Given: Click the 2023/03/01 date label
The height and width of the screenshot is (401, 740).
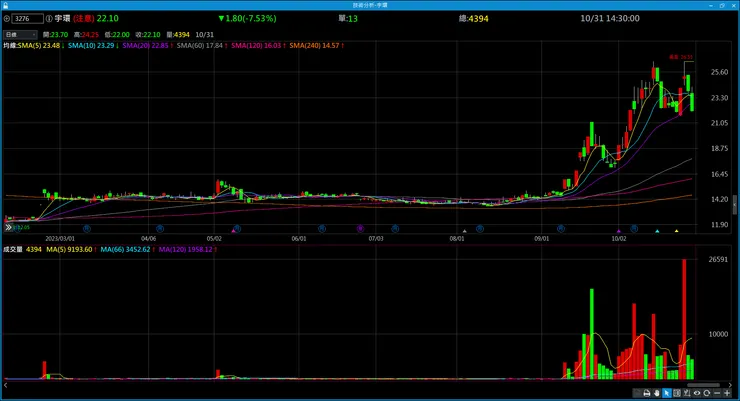Looking at the screenshot, I should coord(60,239).
